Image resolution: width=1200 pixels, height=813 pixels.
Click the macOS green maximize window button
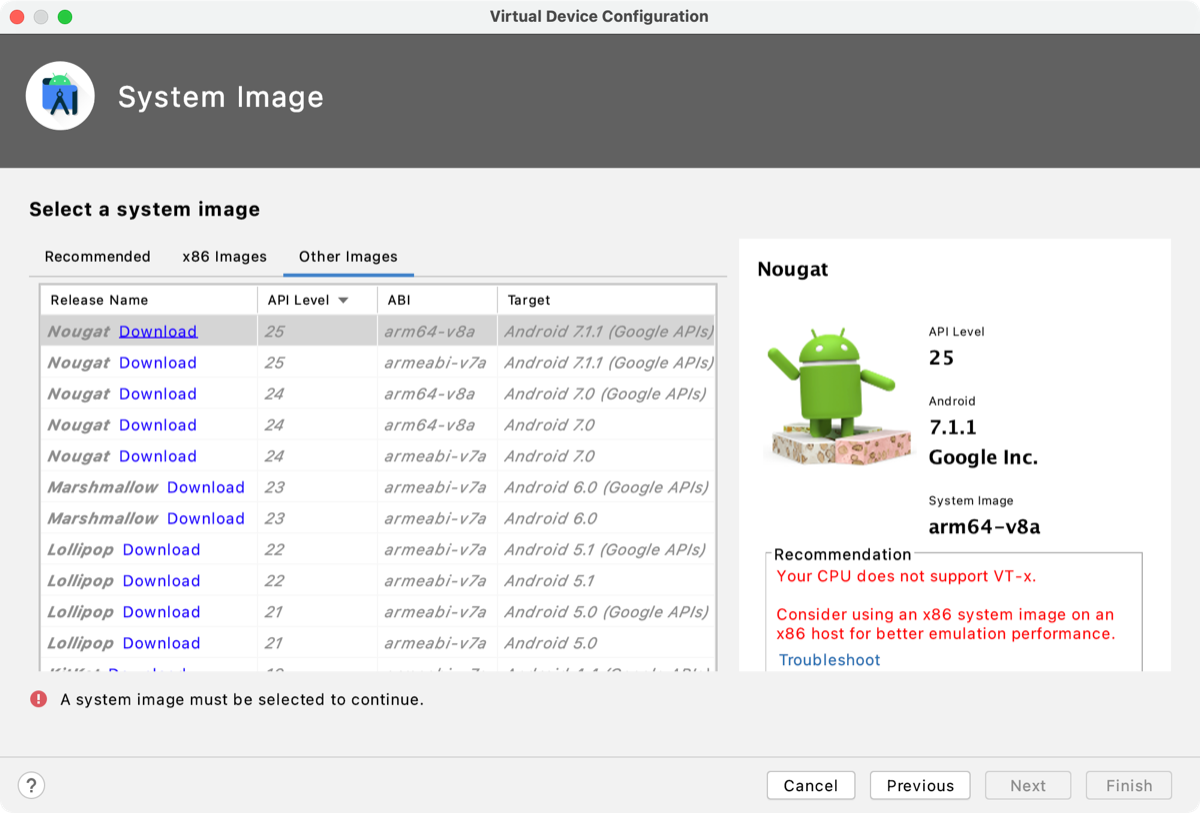tap(65, 17)
